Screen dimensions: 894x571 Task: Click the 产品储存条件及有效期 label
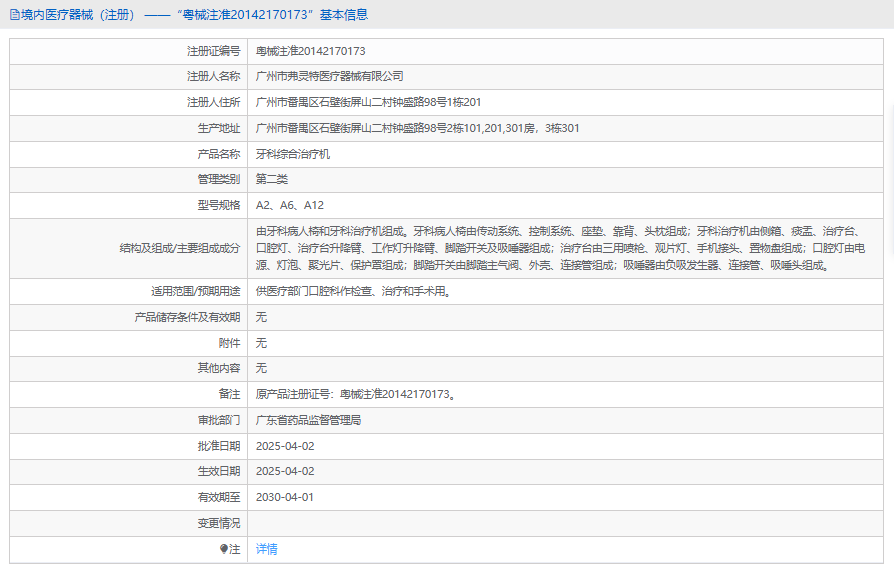pyautogui.click(x=188, y=317)
